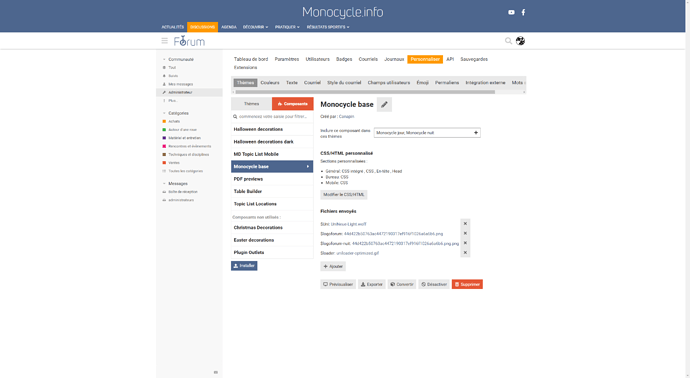This screenshot has height=378, width=690.
Task: Open the Découvrir dropdown menu
Action: 255,27
